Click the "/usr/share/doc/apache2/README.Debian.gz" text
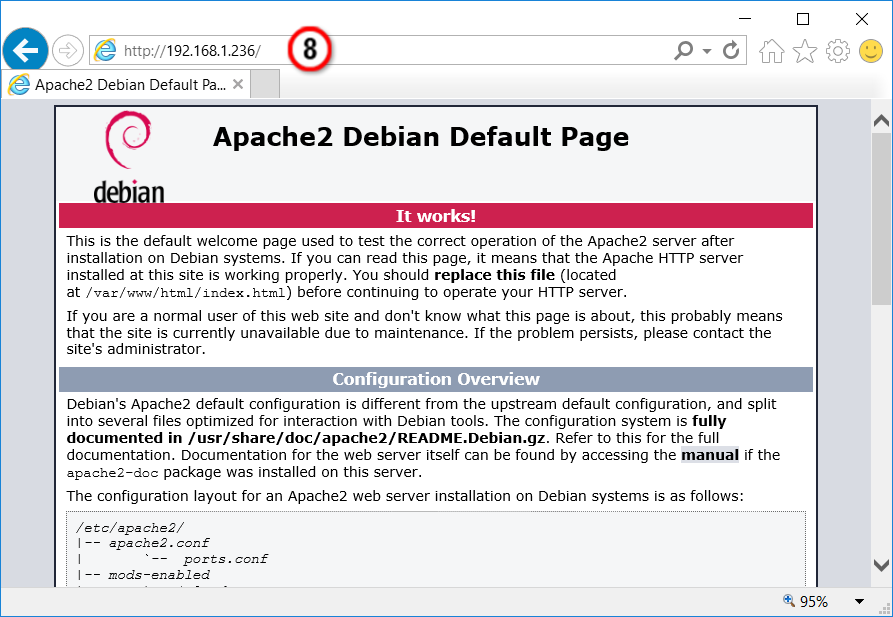893x617 pixels. pos(366,438)
